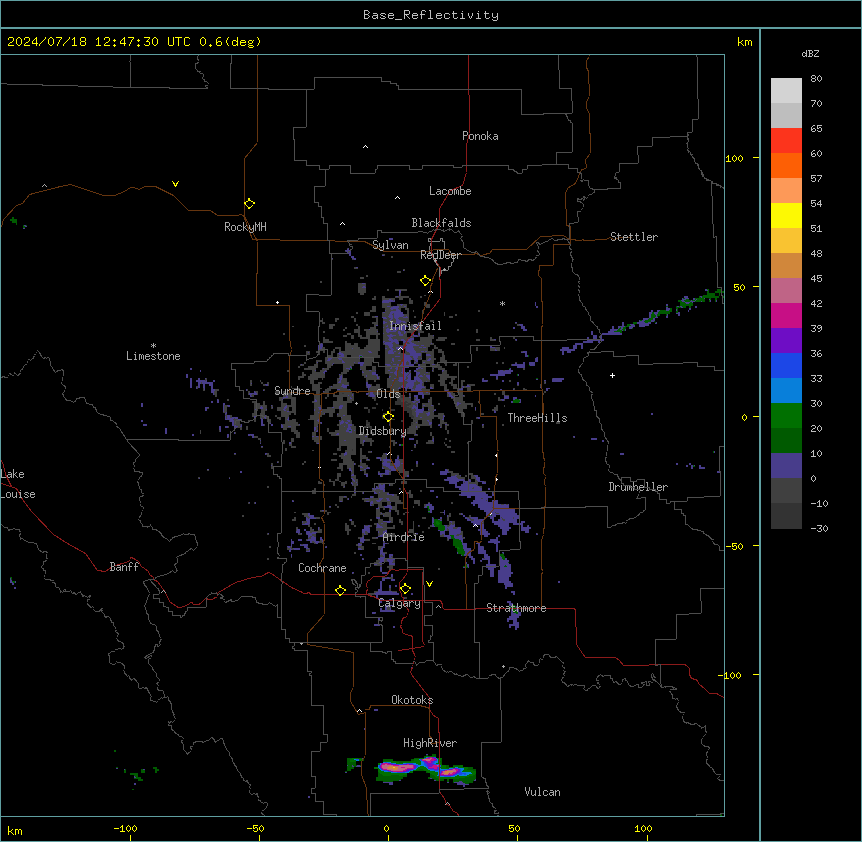
Task: Click the Ponoka label
Action: (x=480, y=136)
